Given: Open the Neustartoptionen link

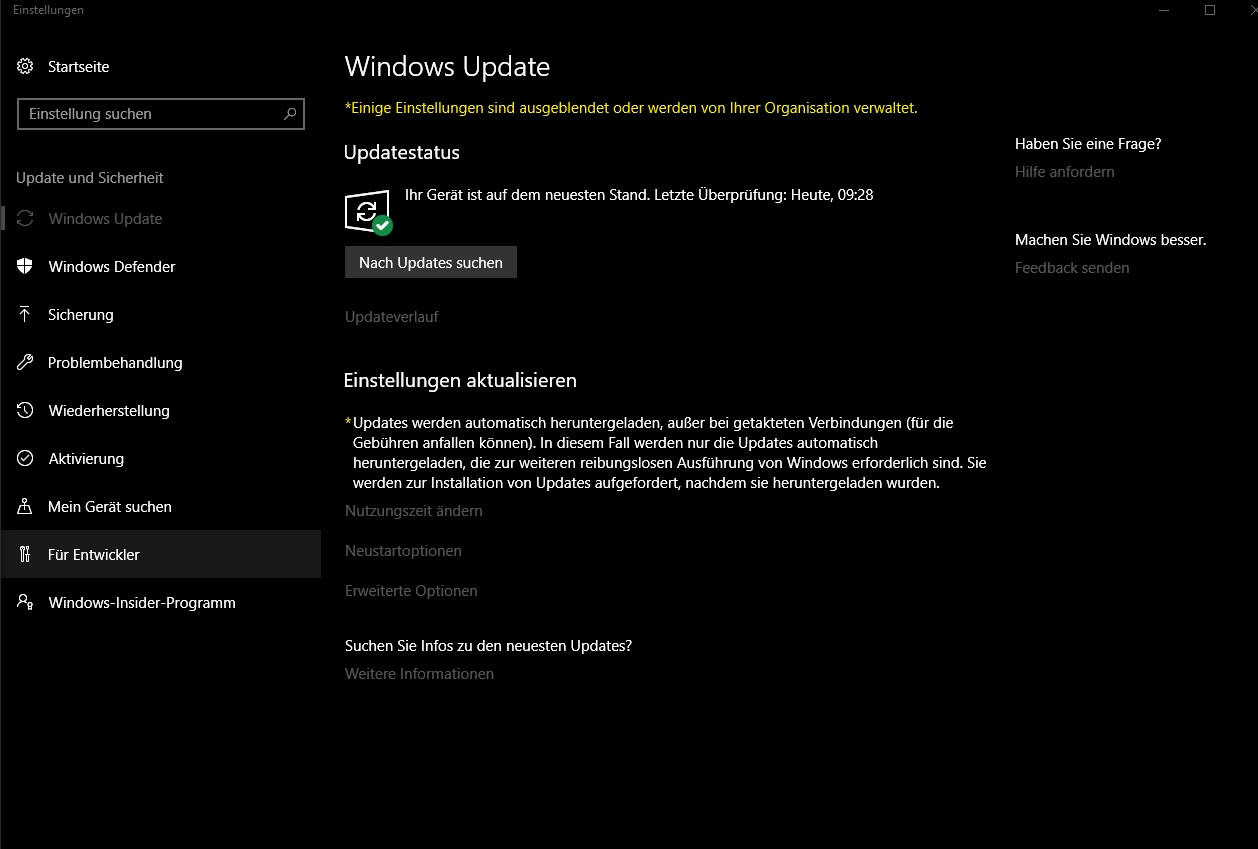Looking at the screenshot, I should pyautogui.click(x=403, y=551).
